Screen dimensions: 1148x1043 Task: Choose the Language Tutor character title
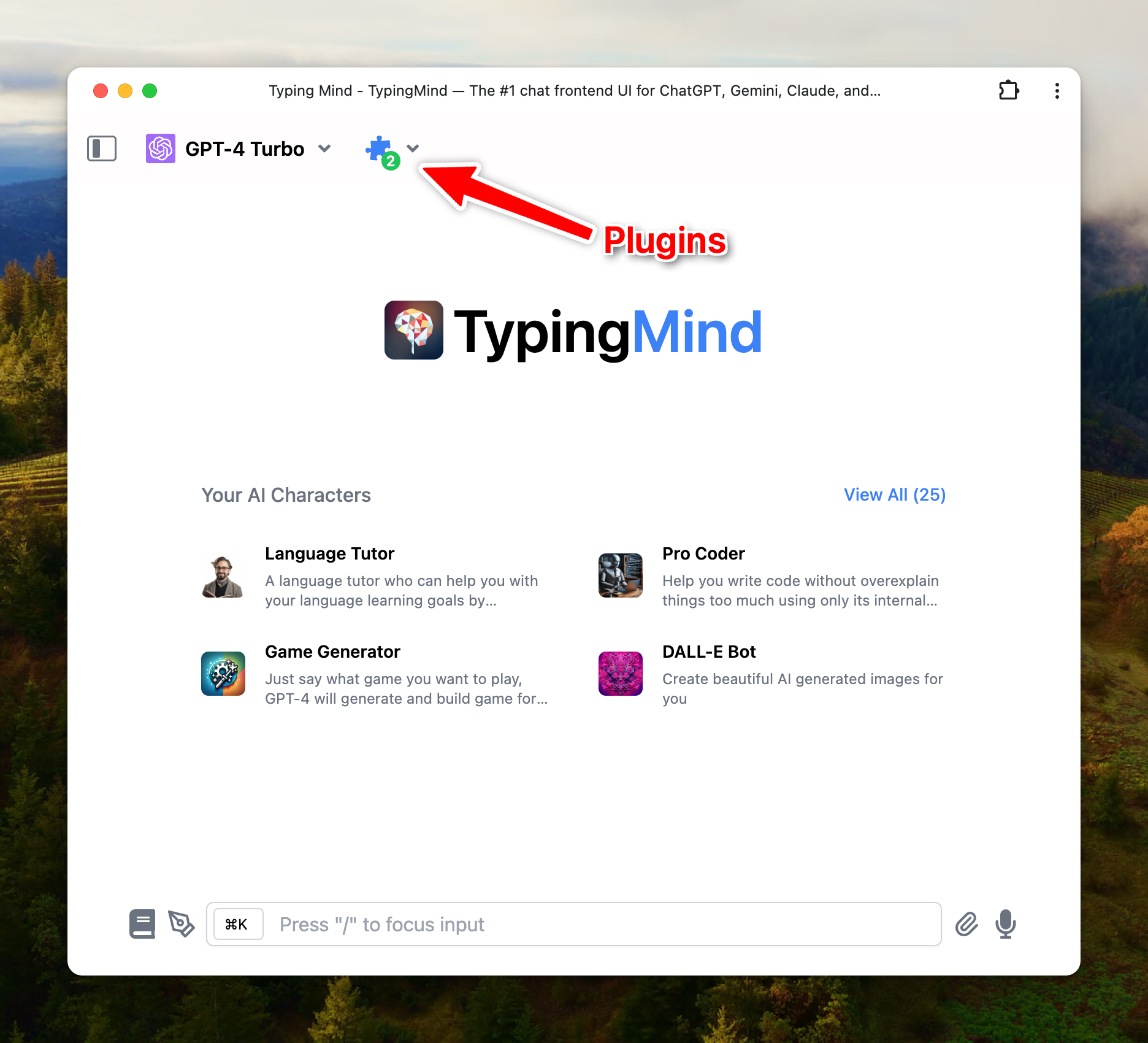329,553
